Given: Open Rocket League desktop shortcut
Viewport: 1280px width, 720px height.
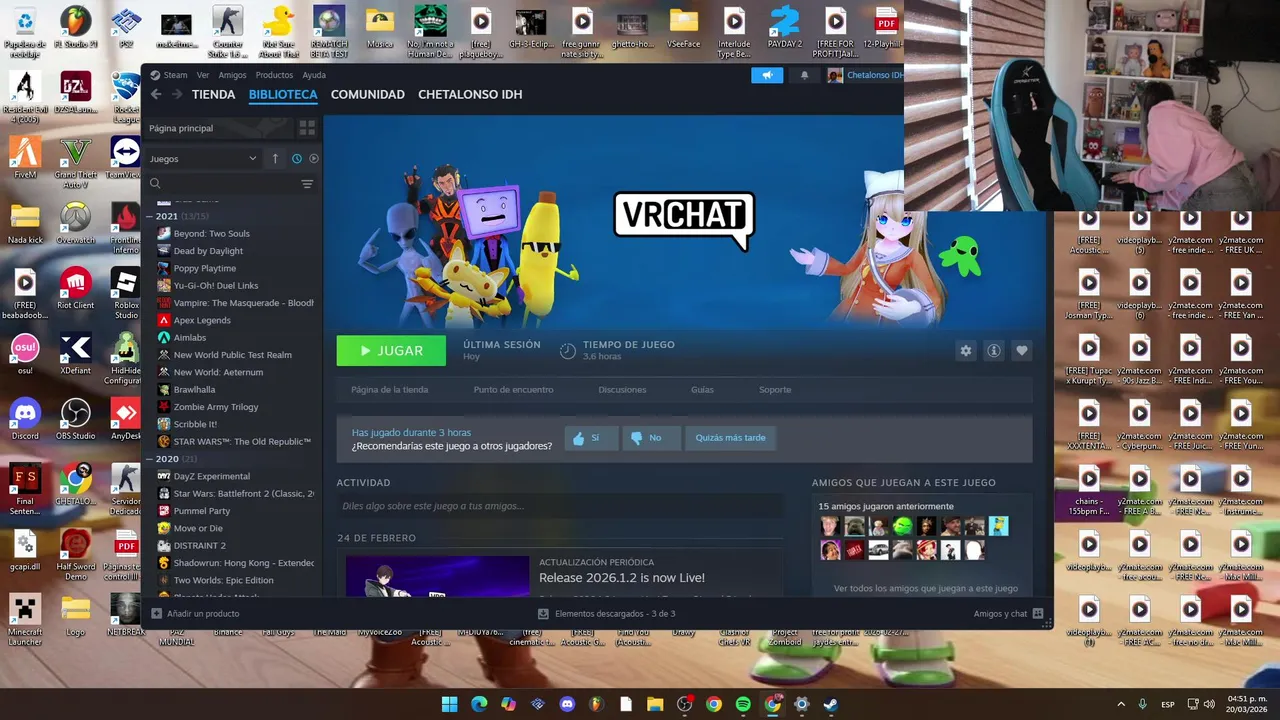Looking at the screenshot, I should (x=125, y=98).
